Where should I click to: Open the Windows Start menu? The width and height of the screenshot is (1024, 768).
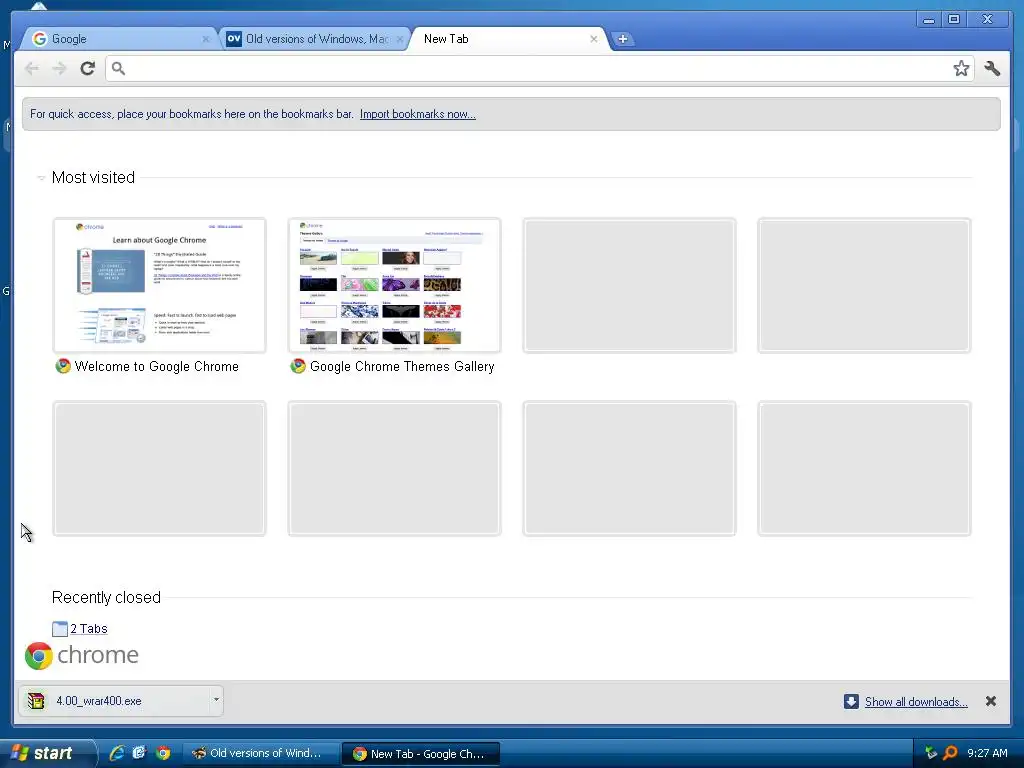tap(47, 753)
